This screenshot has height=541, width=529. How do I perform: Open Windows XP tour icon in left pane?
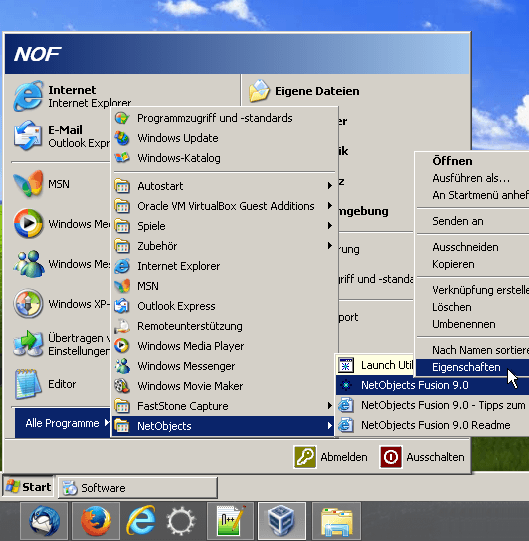pos(28,304)
